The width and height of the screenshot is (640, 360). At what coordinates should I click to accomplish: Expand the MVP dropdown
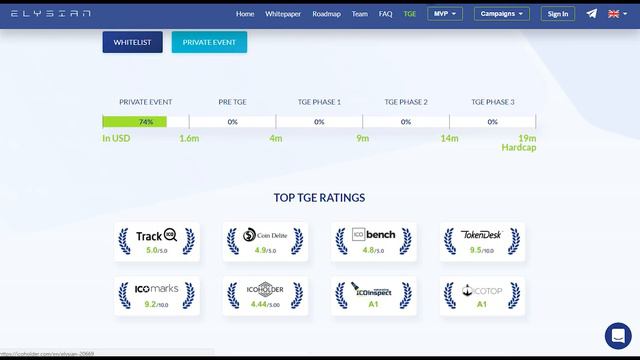445,13
